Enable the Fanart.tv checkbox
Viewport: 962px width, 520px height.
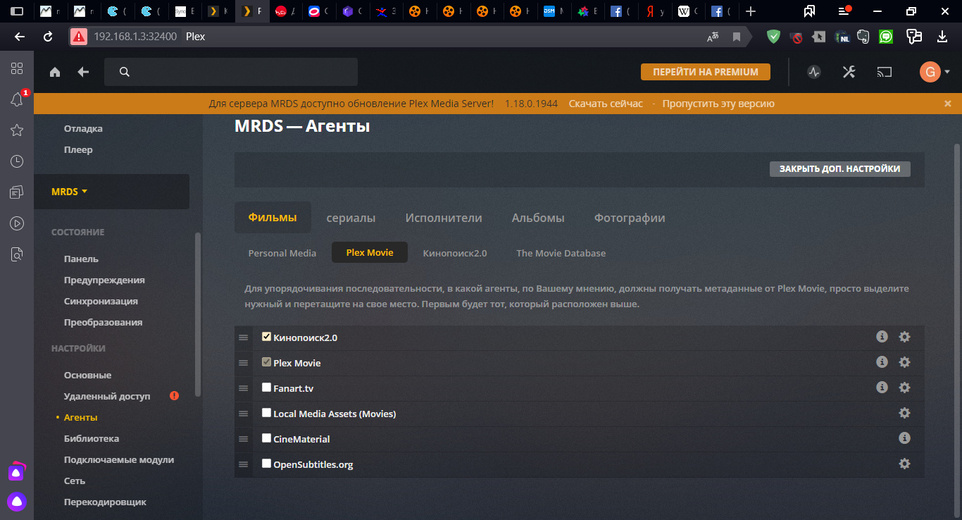(266, 387)
